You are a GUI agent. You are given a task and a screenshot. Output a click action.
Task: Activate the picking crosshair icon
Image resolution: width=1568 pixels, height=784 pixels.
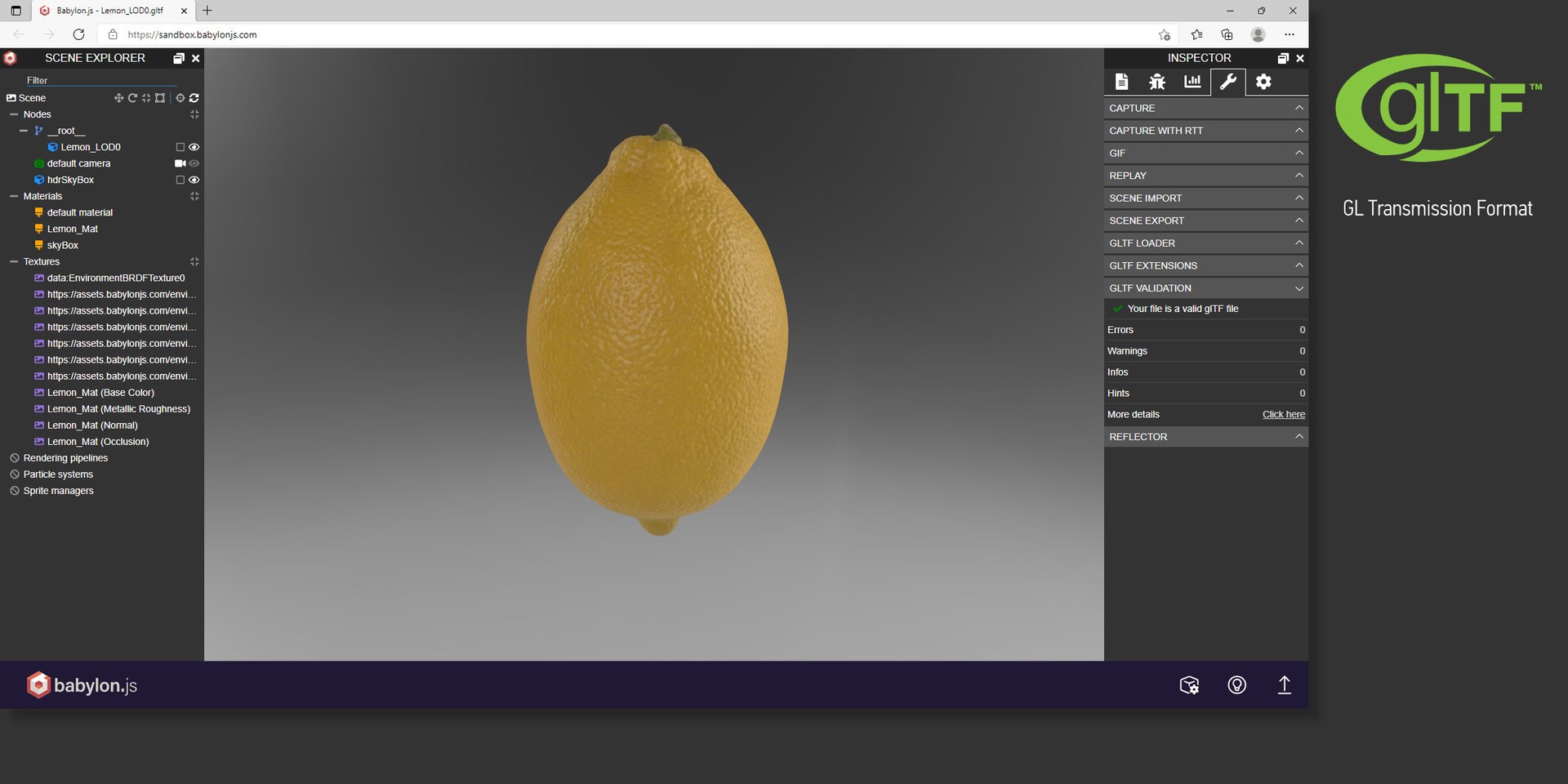point(180,98)
